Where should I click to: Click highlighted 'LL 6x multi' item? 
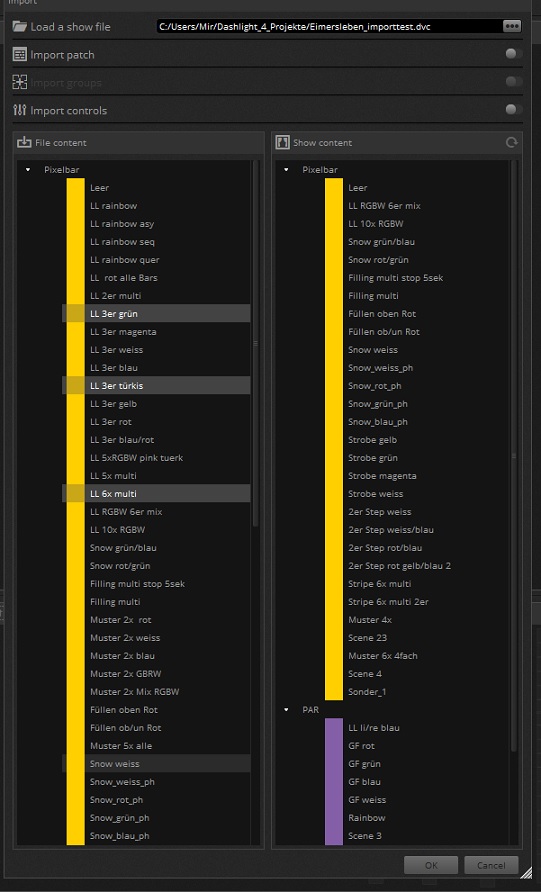(156, 493)
